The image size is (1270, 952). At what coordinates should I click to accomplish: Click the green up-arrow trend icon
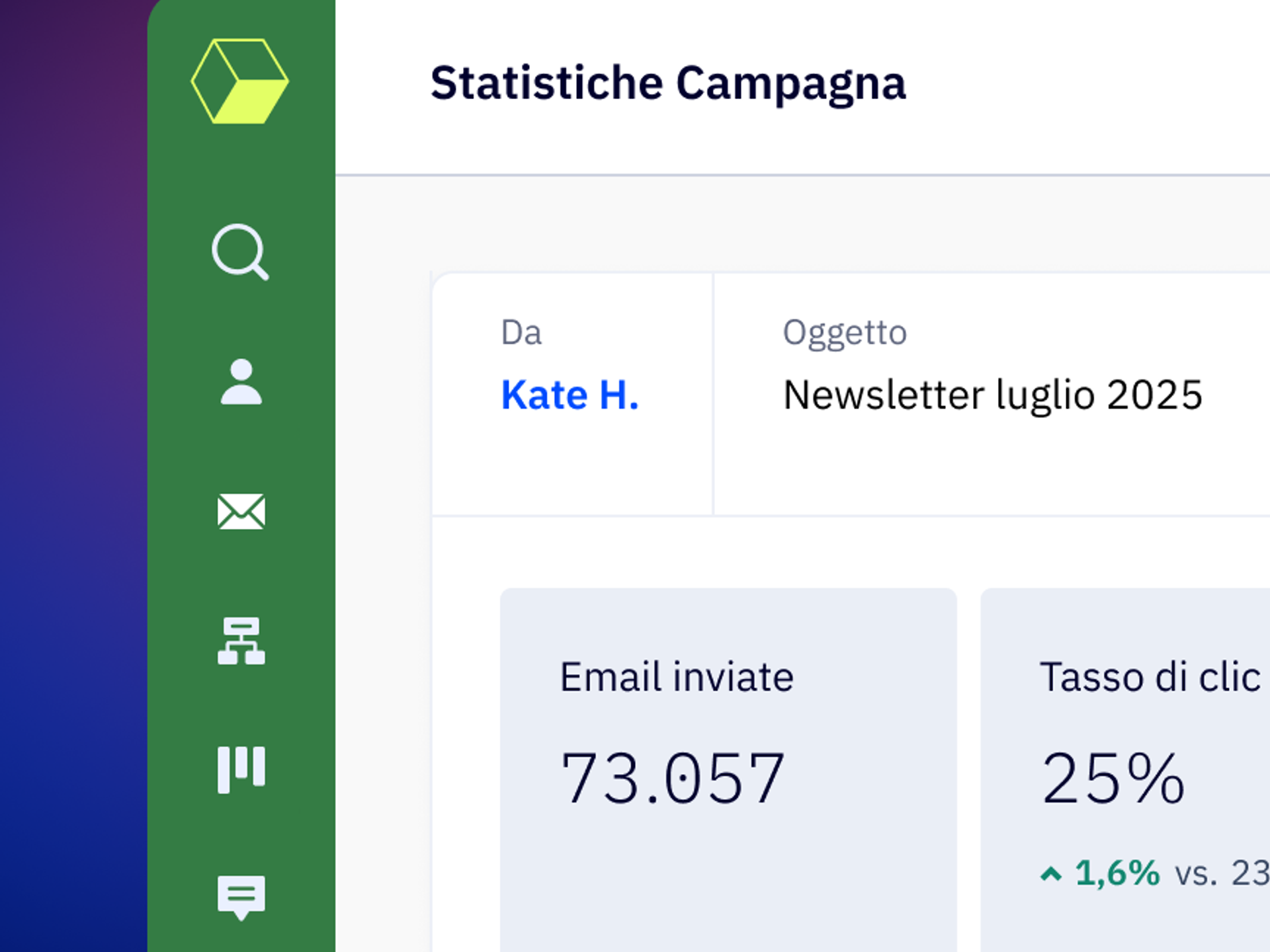click(1050, 874)
